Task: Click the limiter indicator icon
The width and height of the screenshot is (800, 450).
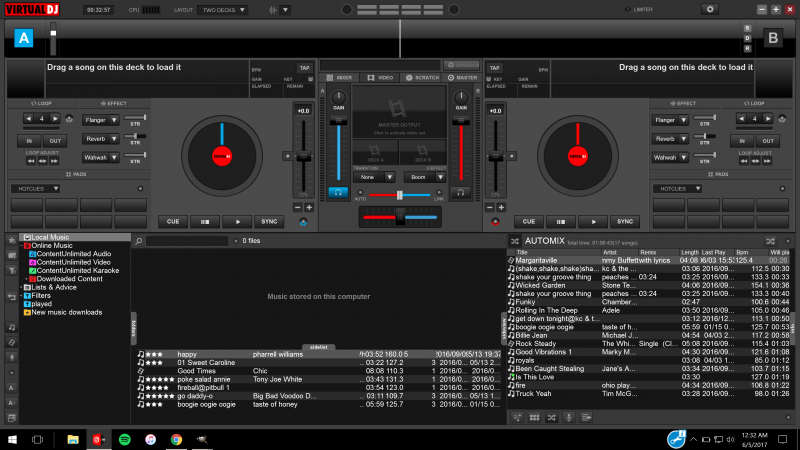Action: click(628, 9)
